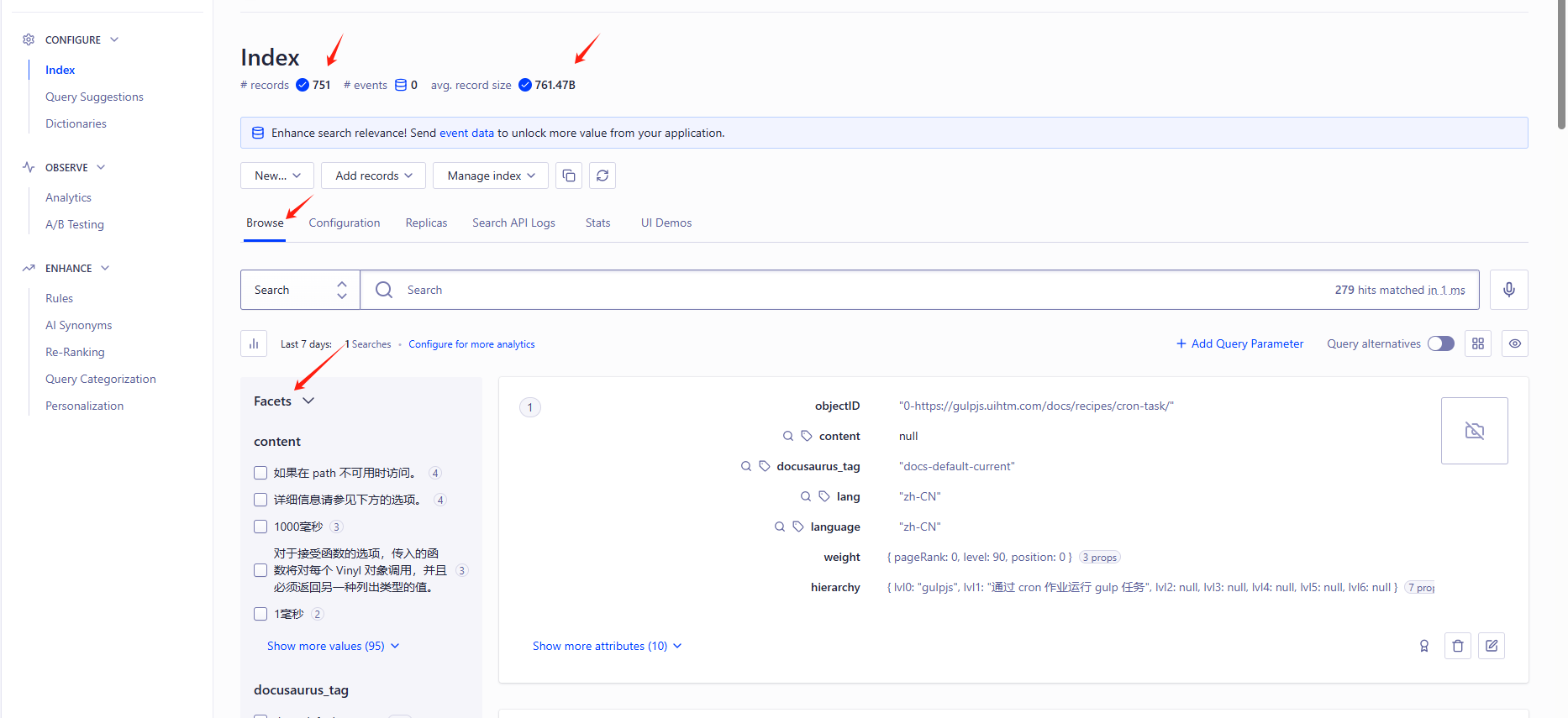Image resolution: width=1568 pixels, height=718 pixels.
Task: Check the '如果在 path 不可用时访问。' facet
Action: (260, 473)
